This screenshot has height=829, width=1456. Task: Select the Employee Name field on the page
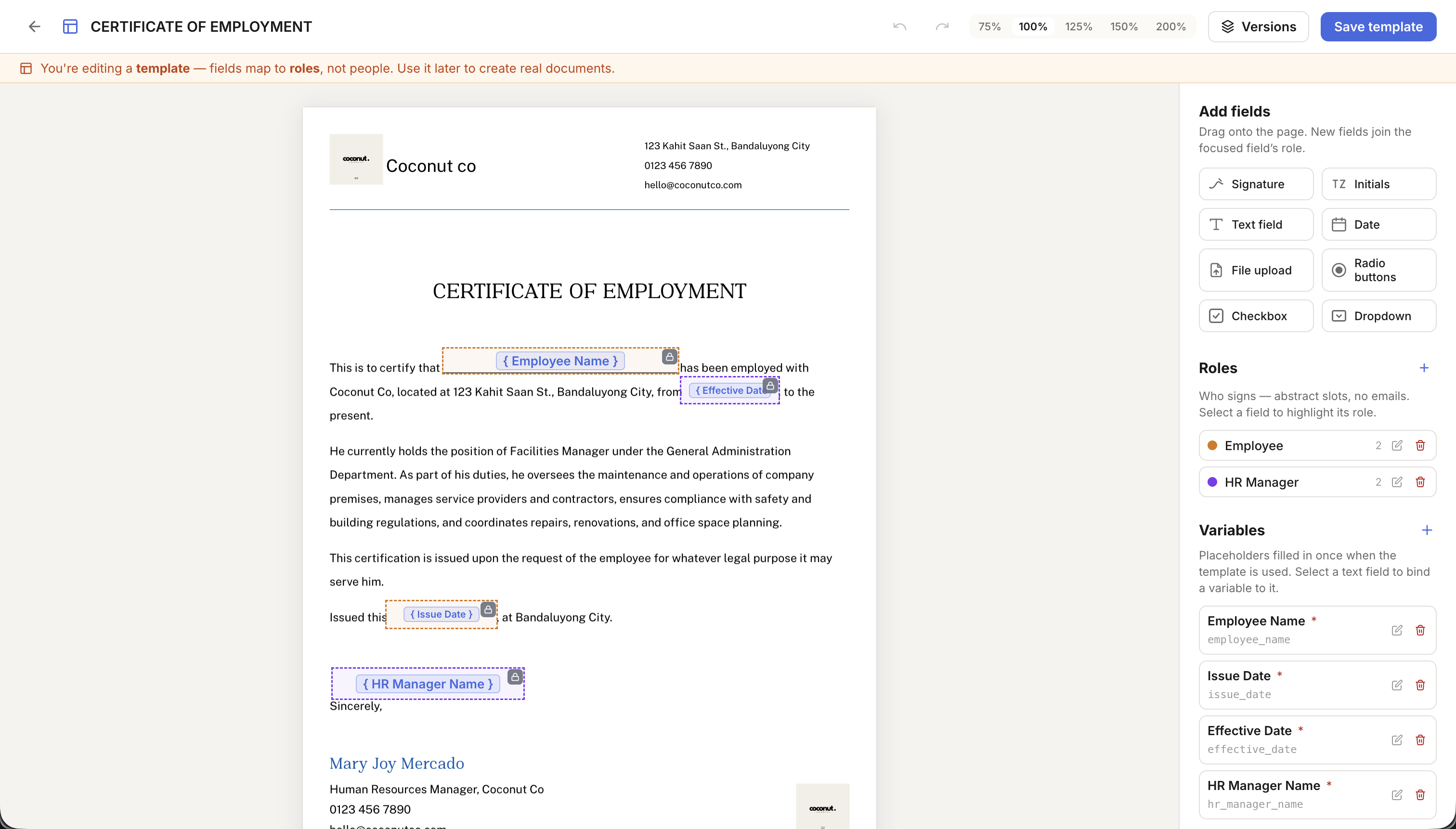[x=560, y=361]
